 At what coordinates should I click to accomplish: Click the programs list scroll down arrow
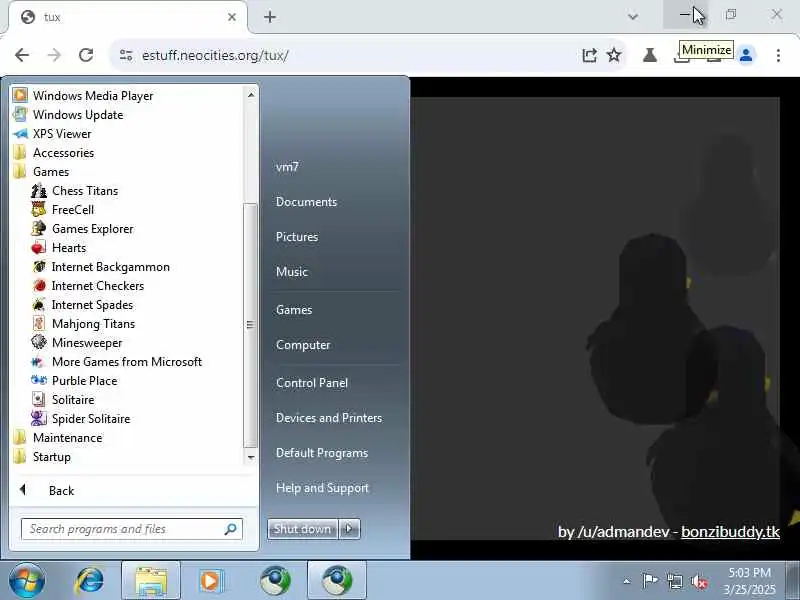click(x=251, y=457)
